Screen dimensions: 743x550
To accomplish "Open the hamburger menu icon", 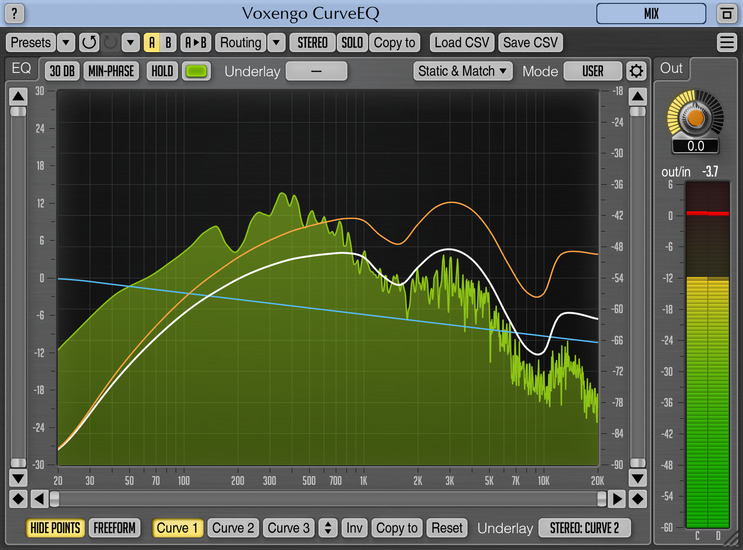I will click(x=726, y=42).
